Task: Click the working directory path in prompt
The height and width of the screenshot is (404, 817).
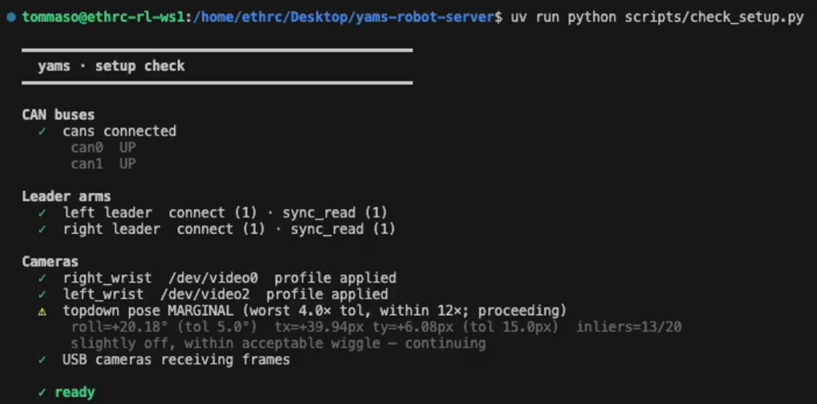Action: pyautogui.click(x=343, y=18)
